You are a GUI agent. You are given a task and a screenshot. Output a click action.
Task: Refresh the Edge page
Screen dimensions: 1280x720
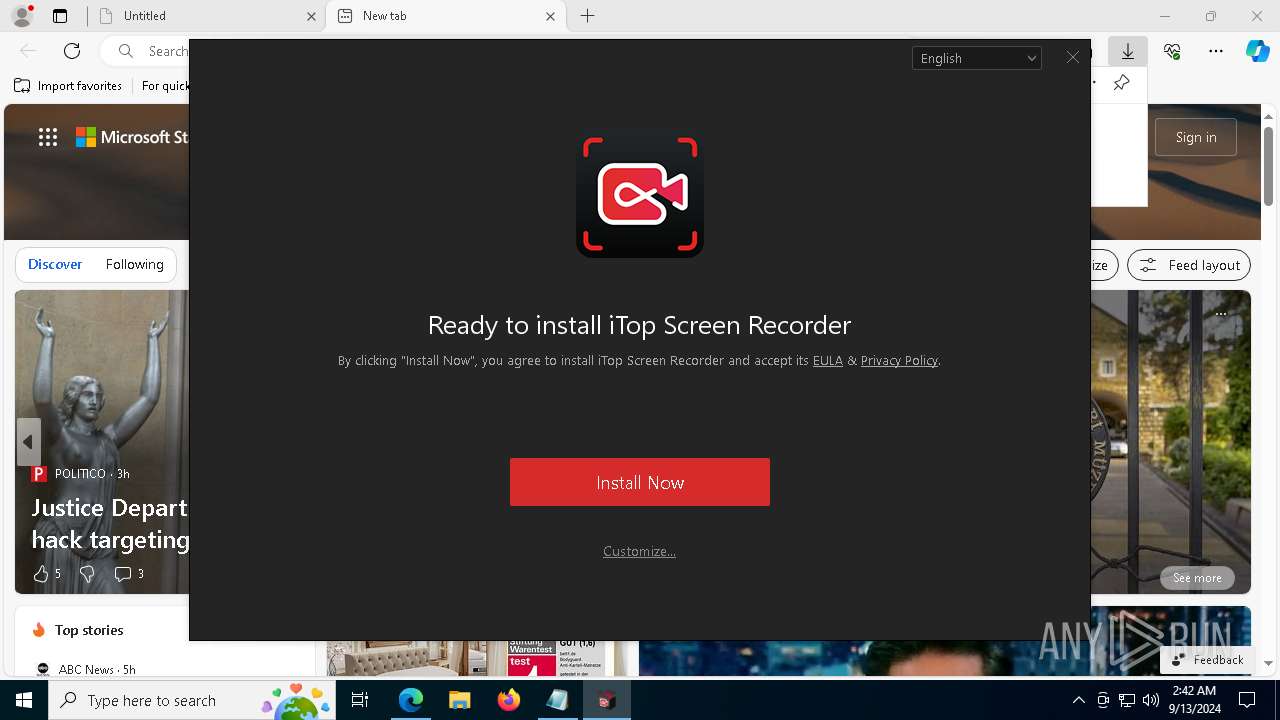[72, 51]
